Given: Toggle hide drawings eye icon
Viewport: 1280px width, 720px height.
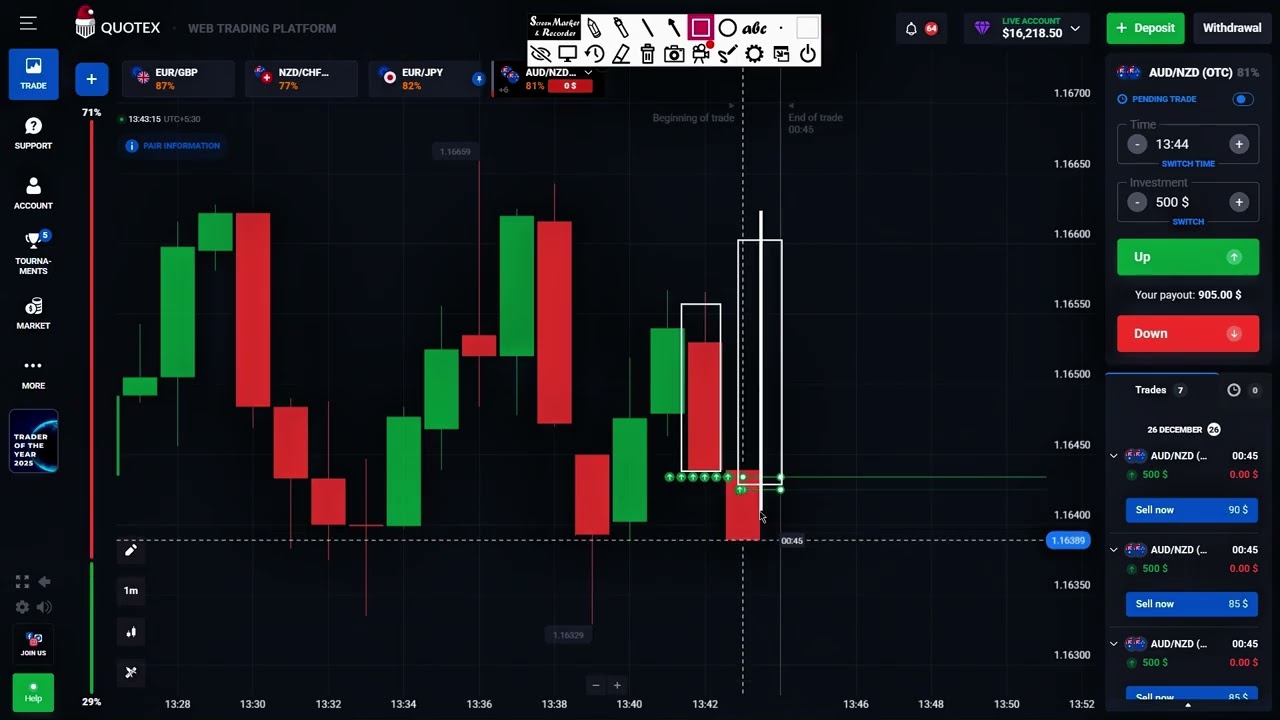Looking at the screenshot, I should point(540,54).
